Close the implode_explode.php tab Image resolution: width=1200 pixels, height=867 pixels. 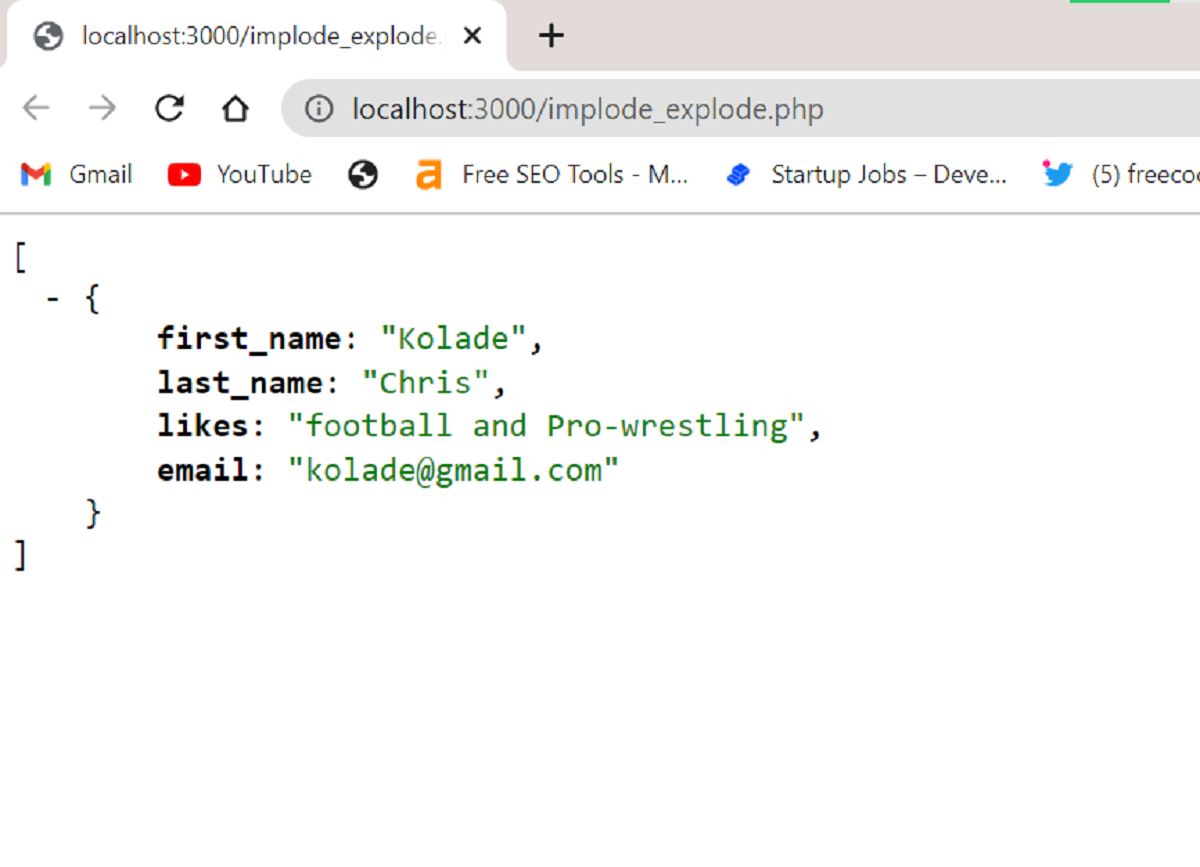tap(471, 35)
